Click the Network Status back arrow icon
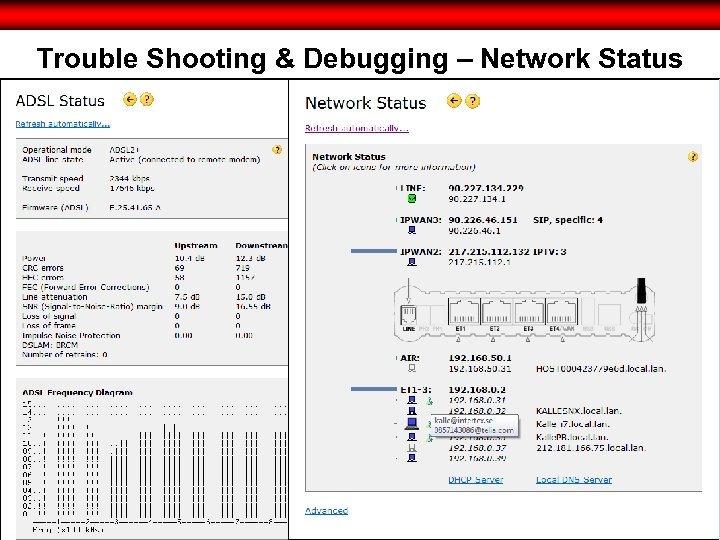The height and width of the screenshot is (540, 720). click(x=454, y=101)
